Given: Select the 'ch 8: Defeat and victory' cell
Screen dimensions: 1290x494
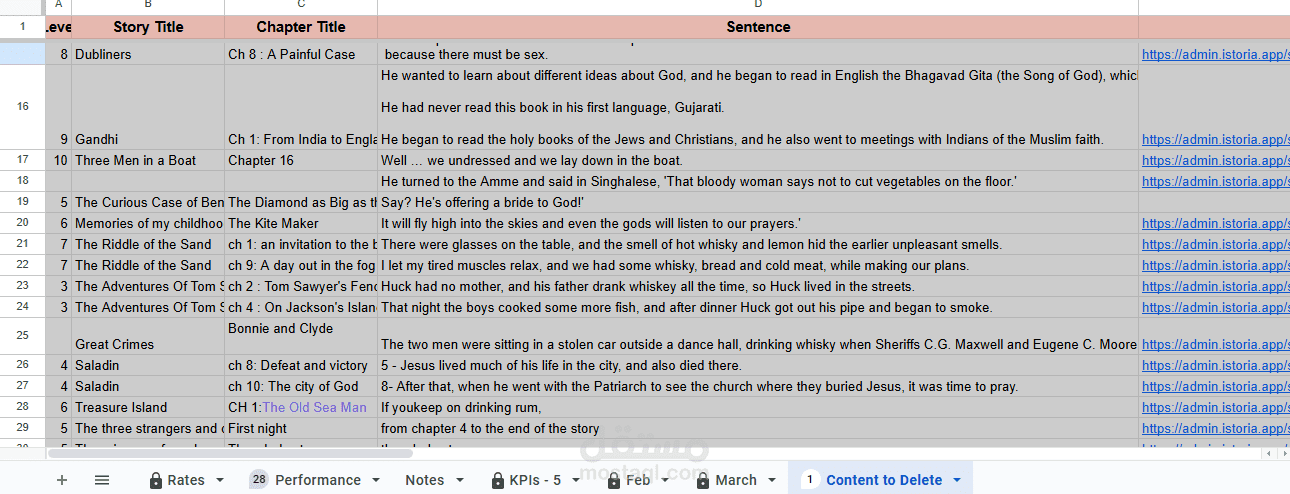Looking at the screenshot, I should pyautogui.click(x=301, y=365).
